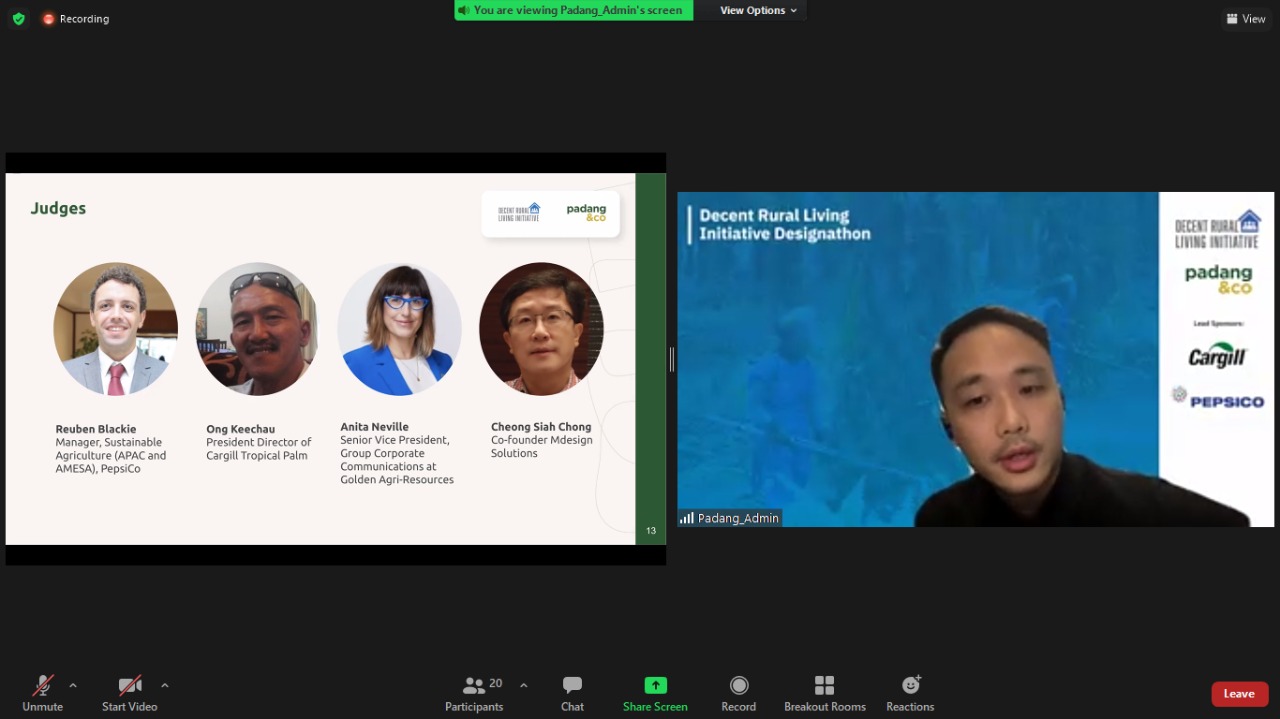Screen dimensions: 1280x719
Task: Click the green Share Screen icon
Action: (x=655, y=685)
